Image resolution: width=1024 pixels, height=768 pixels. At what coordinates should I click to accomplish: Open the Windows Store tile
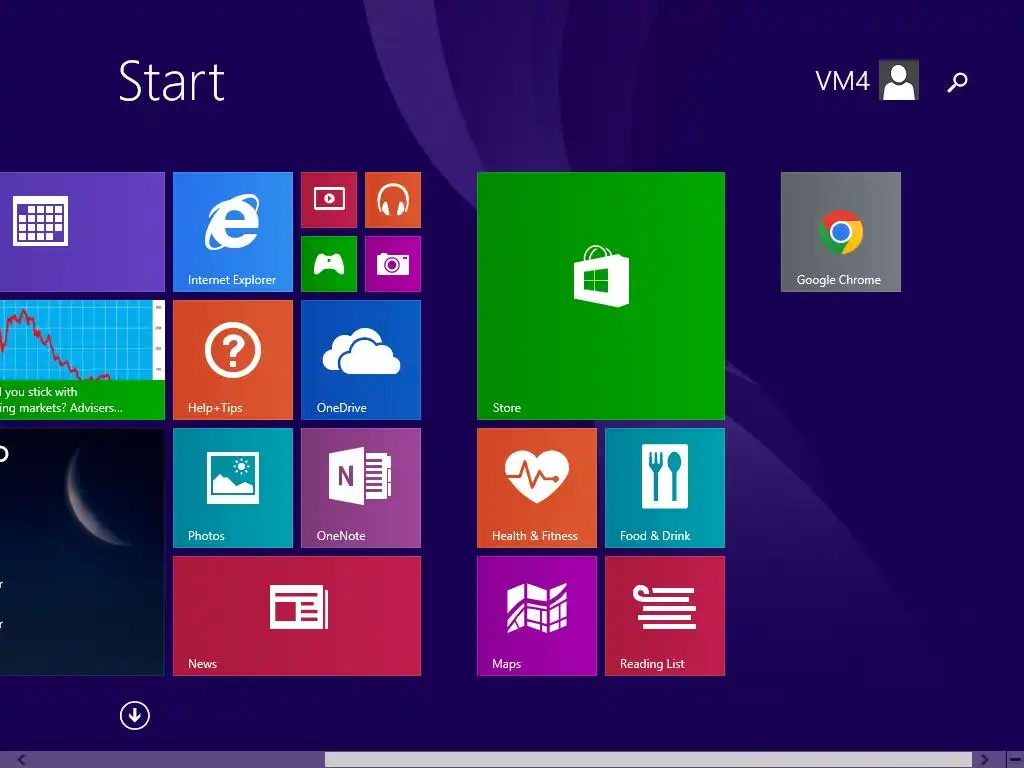(x=601, y=296)
